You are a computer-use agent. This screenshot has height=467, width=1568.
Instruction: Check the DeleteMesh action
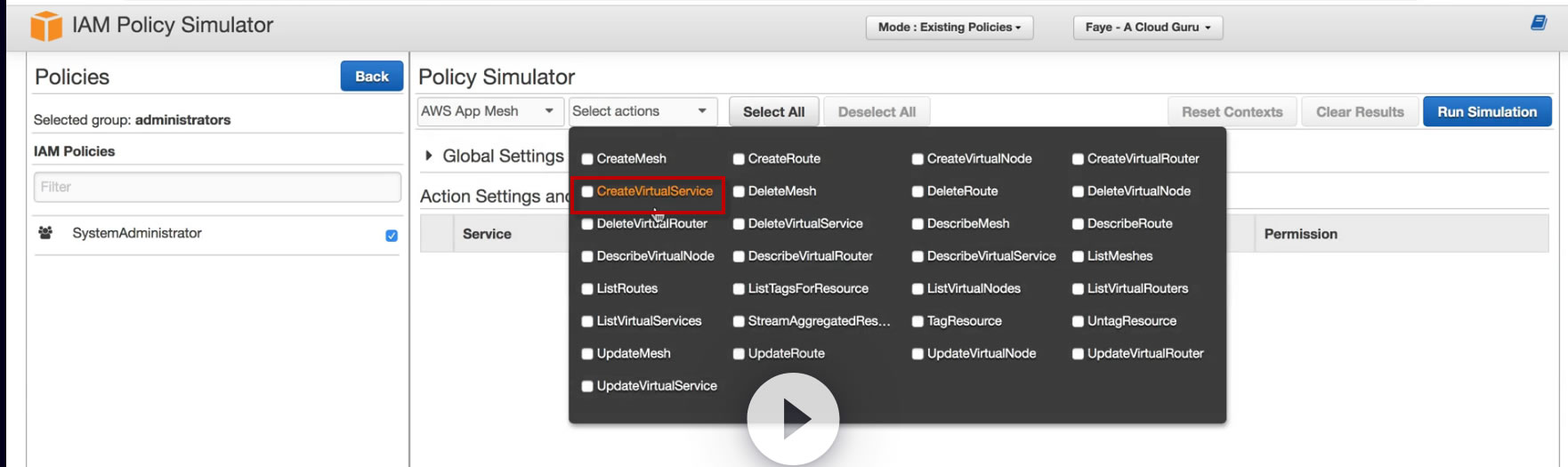pyautogui.click(x=739, y=191)
